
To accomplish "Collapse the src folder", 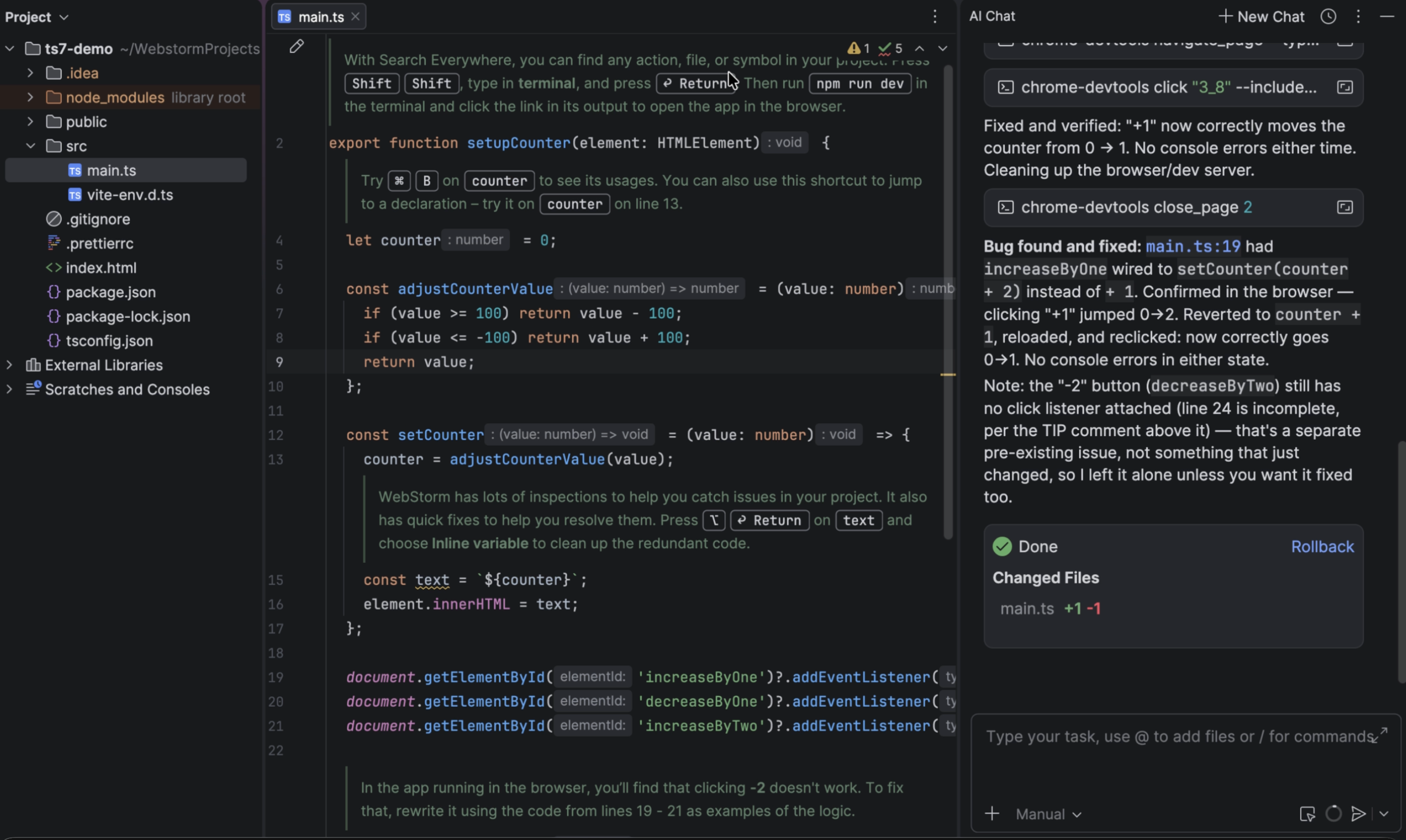I will click(31, 146).
